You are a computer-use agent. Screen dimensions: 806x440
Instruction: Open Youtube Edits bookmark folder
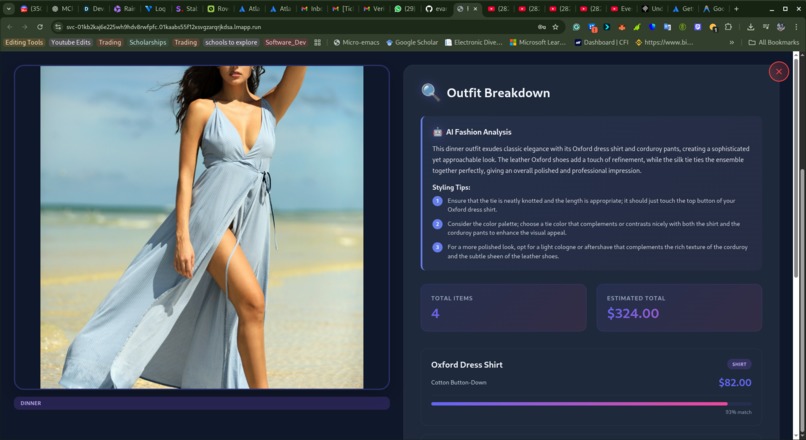70,43
